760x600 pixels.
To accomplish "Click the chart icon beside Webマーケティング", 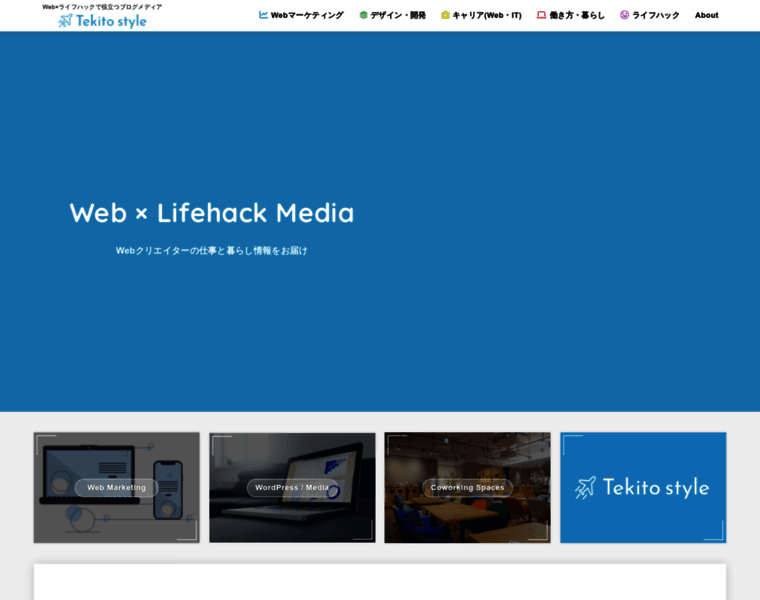I will (264, 15).
